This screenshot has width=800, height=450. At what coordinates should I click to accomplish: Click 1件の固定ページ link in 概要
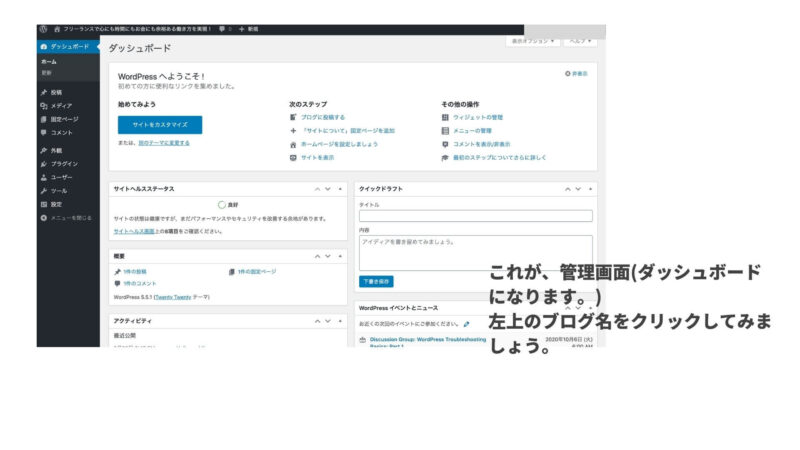coord(257,272)
